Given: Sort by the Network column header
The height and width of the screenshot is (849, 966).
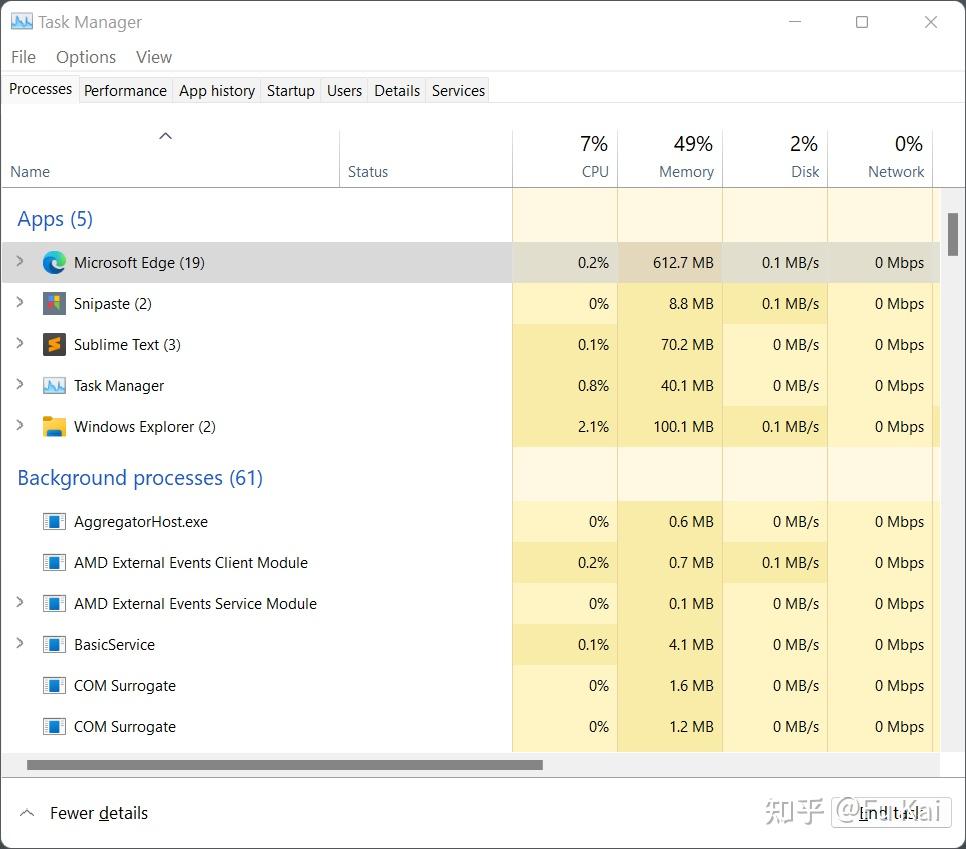Looking at the screenshot, I should pos(880,158).
